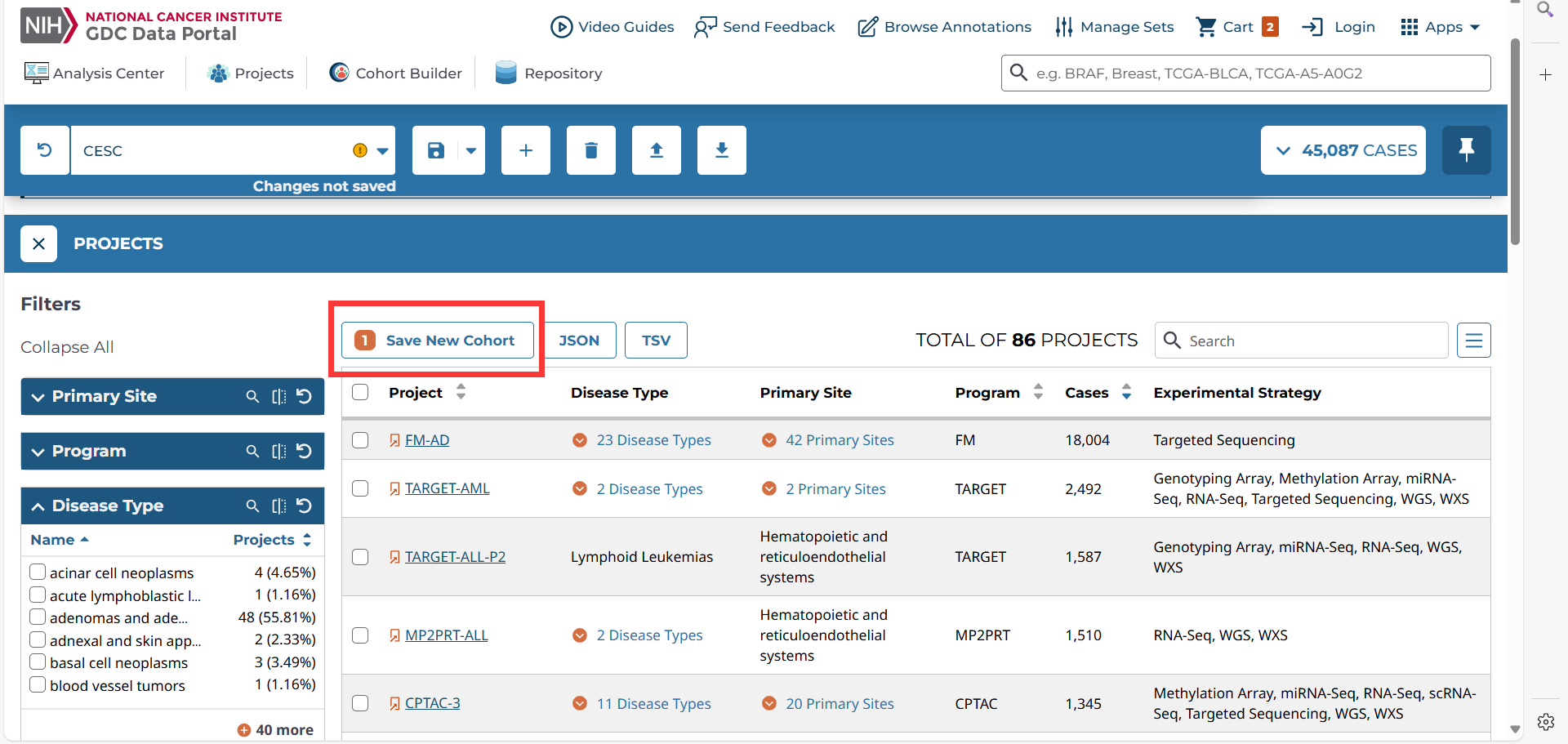Click the download cohort icon

pyautogui.click(x=722, y=150)
